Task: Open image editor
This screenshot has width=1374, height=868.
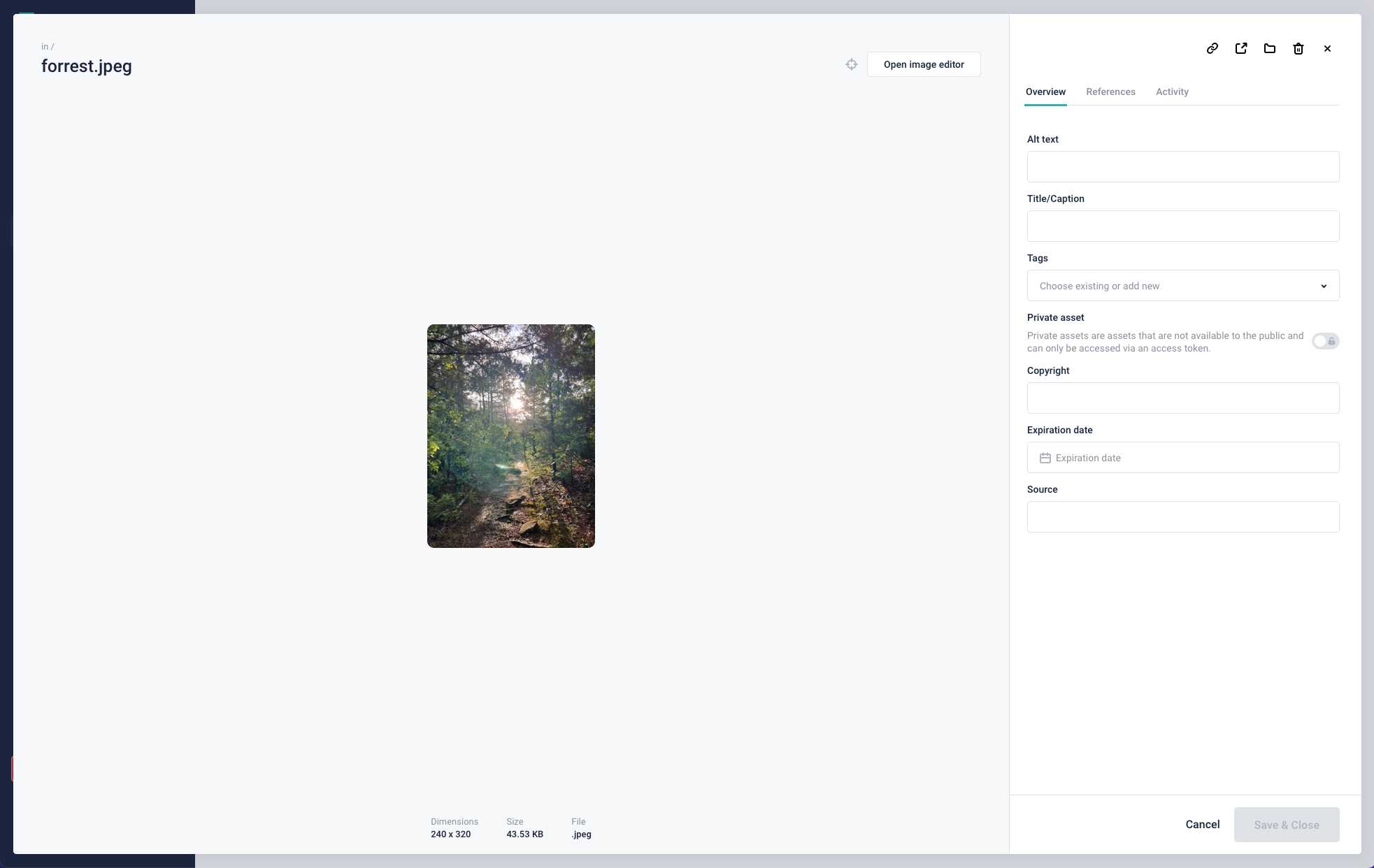Action: [924, 64]
